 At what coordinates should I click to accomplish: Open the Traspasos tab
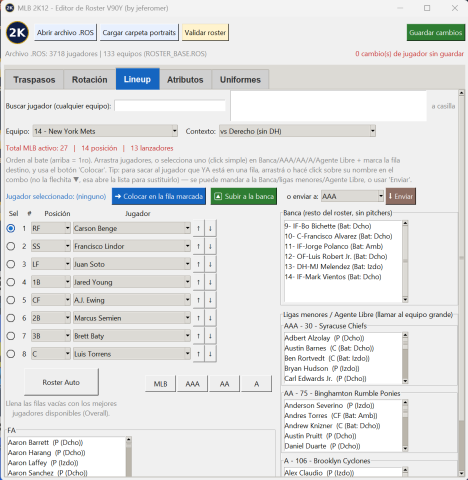tap(34, 80)
